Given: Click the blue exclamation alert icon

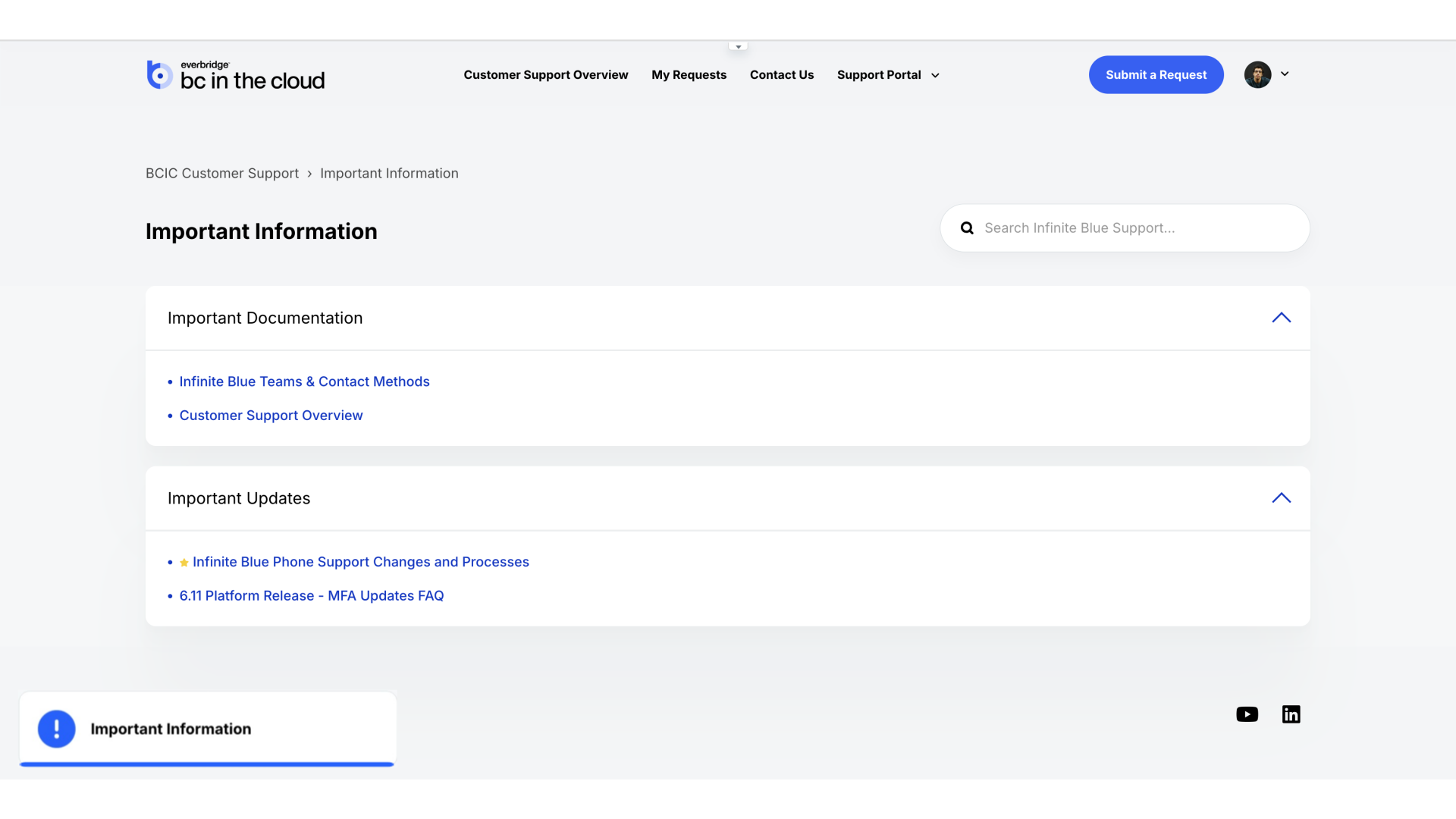Looking at the screenshot, I should (57, 729).
